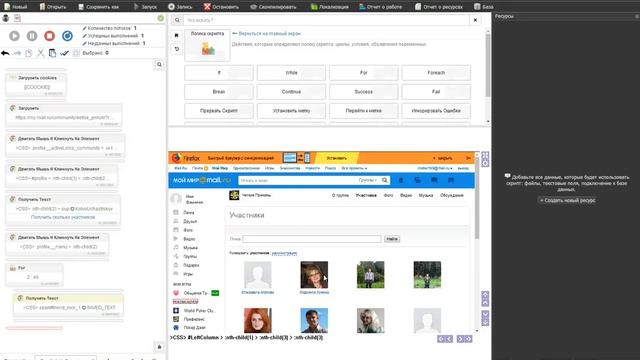The height and width of the screenshot is (360, 640).
Task: Click the Новый toolbar button
Action: tap(16, 7)
